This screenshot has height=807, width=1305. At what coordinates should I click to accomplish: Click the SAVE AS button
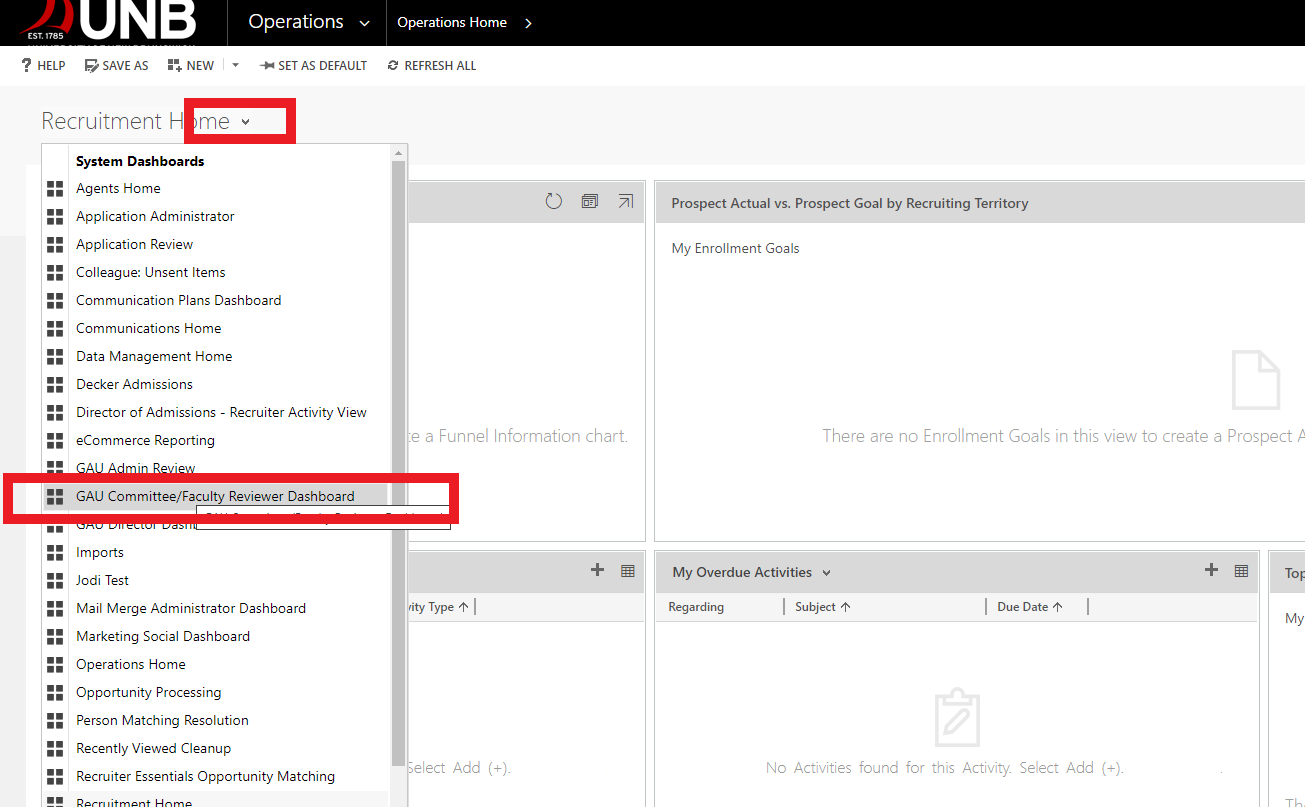116,65
